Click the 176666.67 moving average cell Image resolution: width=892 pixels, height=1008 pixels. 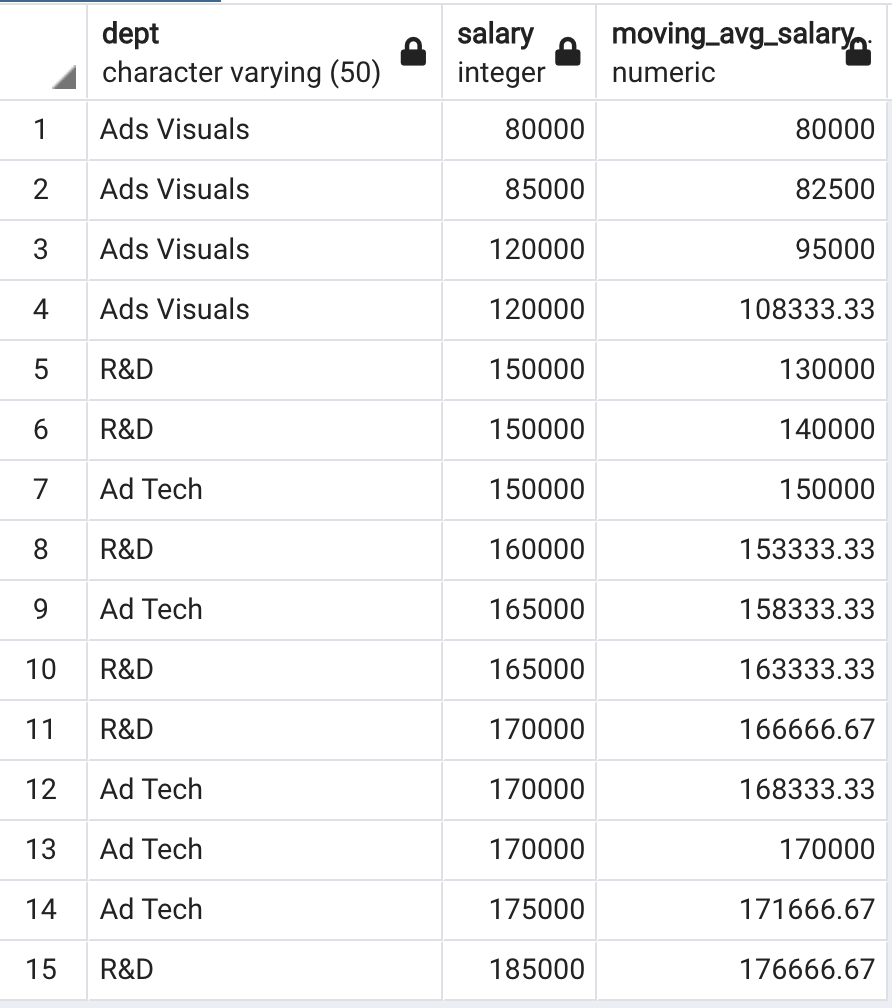coord(742,969)
